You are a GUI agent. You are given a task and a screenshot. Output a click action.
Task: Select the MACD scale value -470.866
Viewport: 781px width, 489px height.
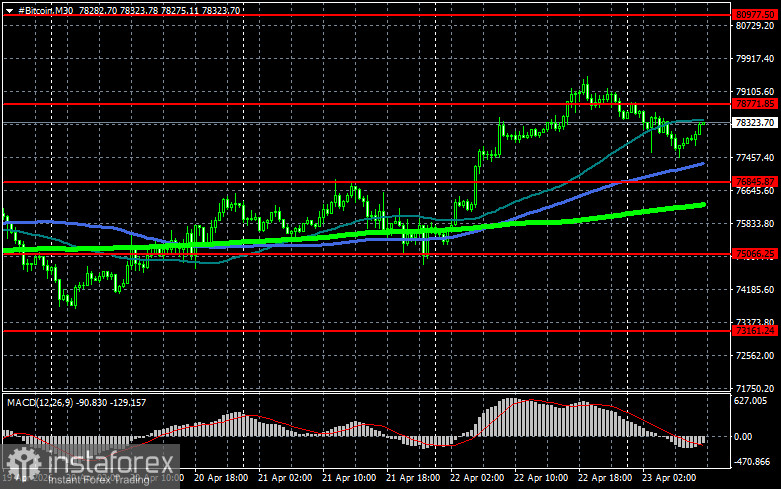click(752, 462)
